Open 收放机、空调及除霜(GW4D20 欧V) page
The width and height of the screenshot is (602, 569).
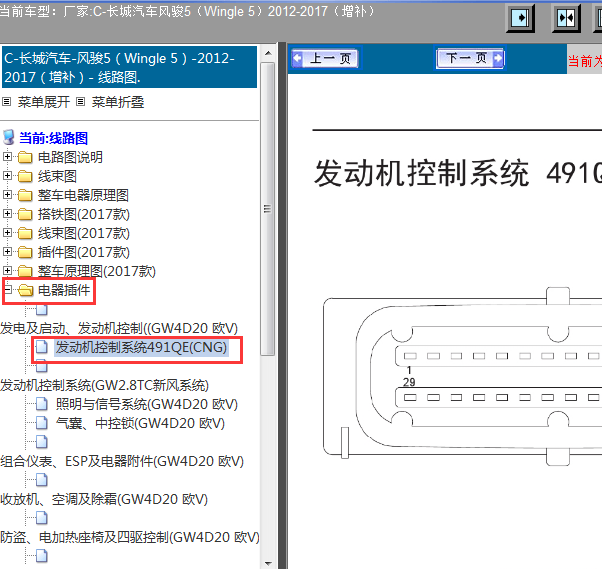click(104, 499)
